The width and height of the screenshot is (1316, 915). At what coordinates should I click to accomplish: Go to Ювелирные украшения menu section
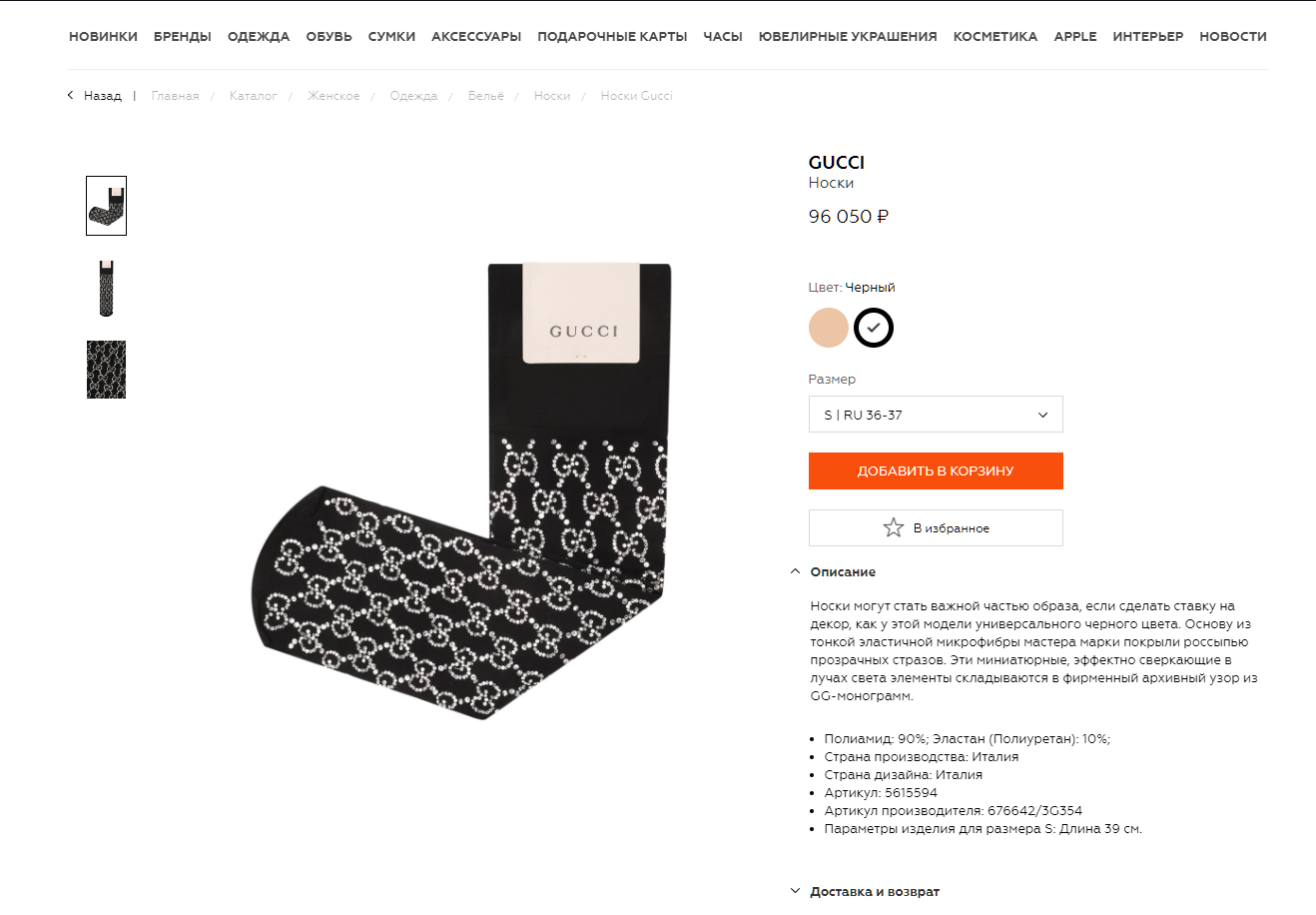pos(848,36)
